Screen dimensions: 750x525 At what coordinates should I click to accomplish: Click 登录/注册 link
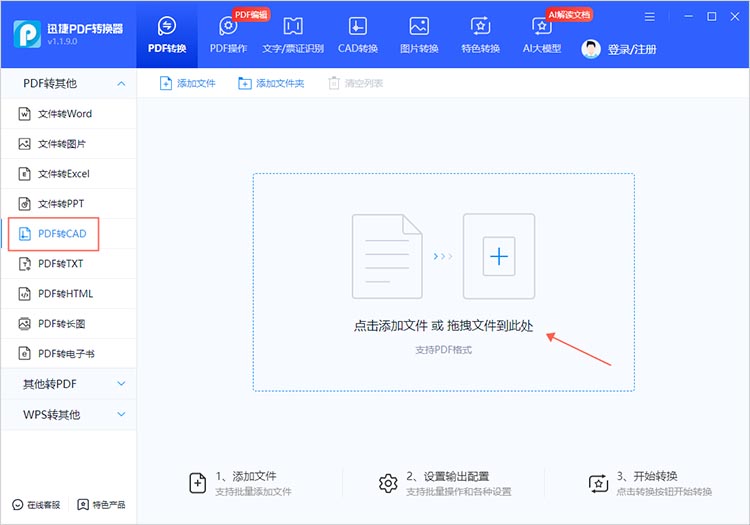[632, 49]
